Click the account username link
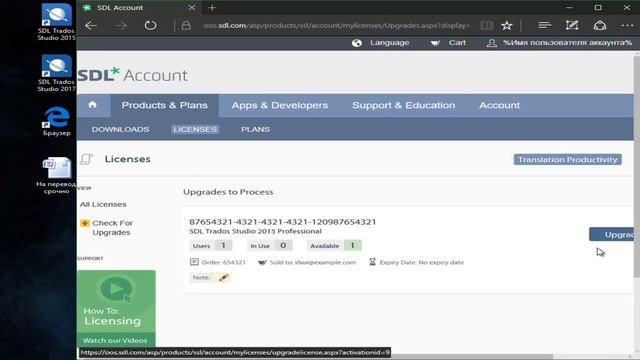The width and height of the screenshot is (640, 360). tap(567, 43)
